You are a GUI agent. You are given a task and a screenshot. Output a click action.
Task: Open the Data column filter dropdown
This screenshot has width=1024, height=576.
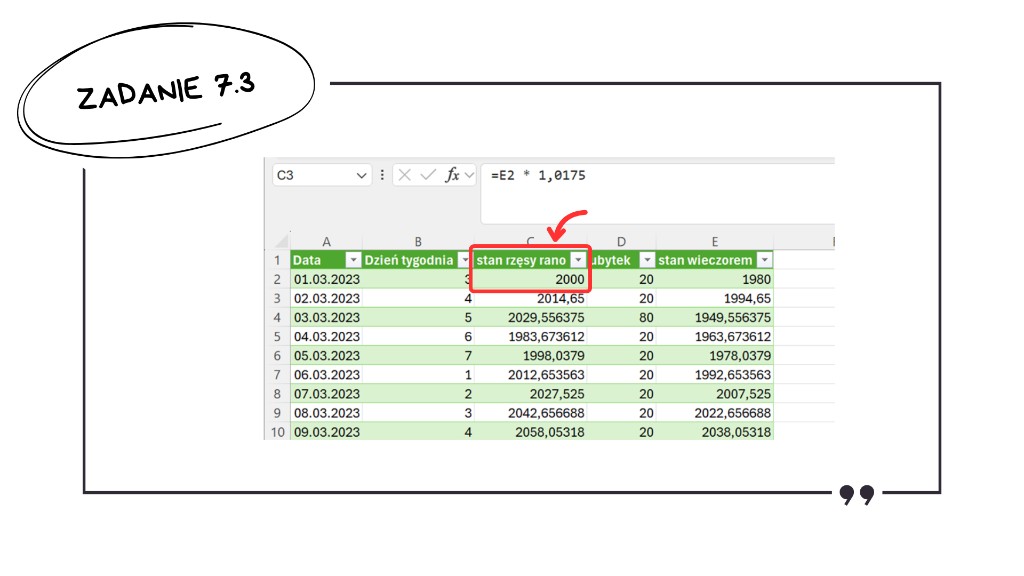coord(353,260)
